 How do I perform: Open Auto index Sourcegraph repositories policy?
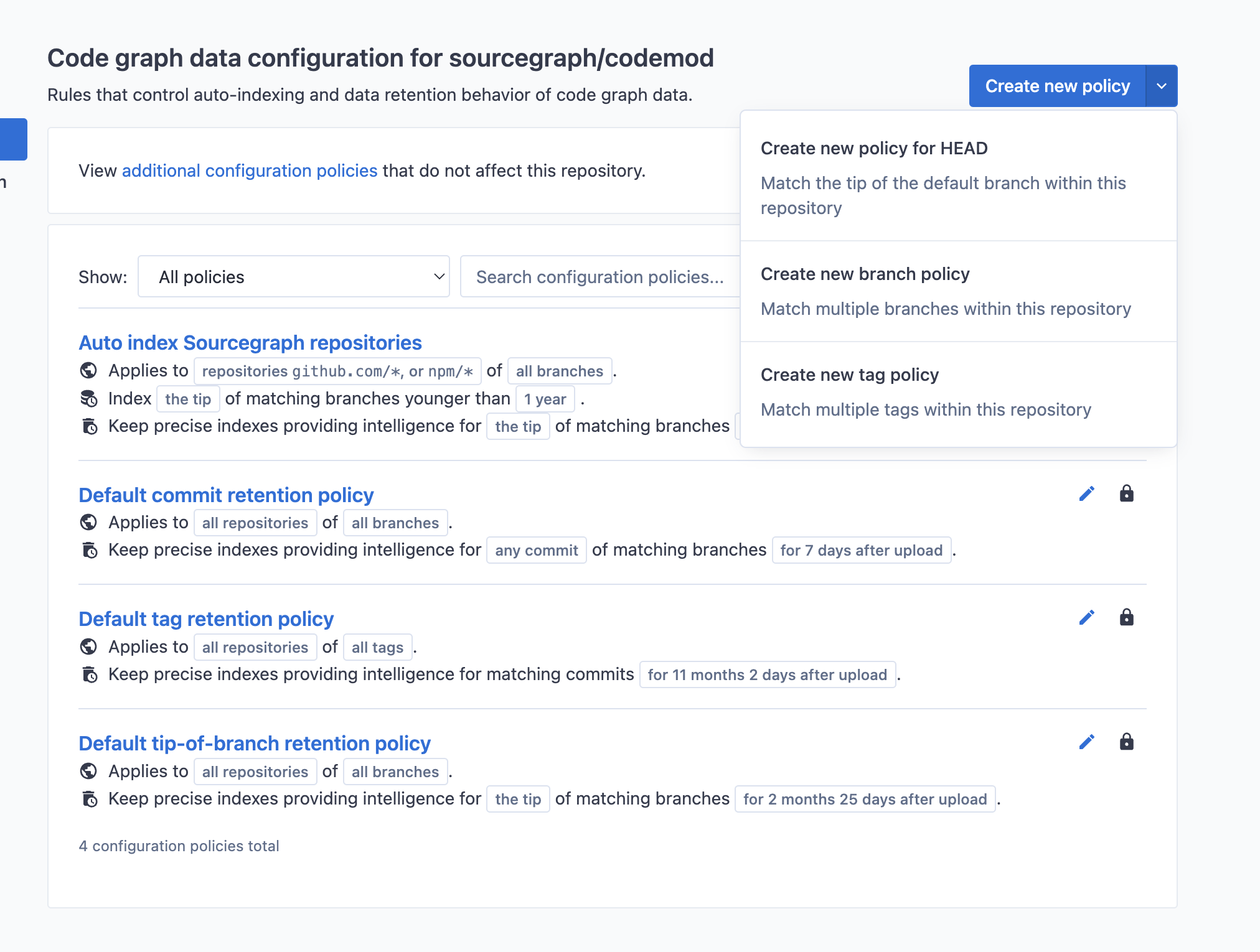(250, 343)
